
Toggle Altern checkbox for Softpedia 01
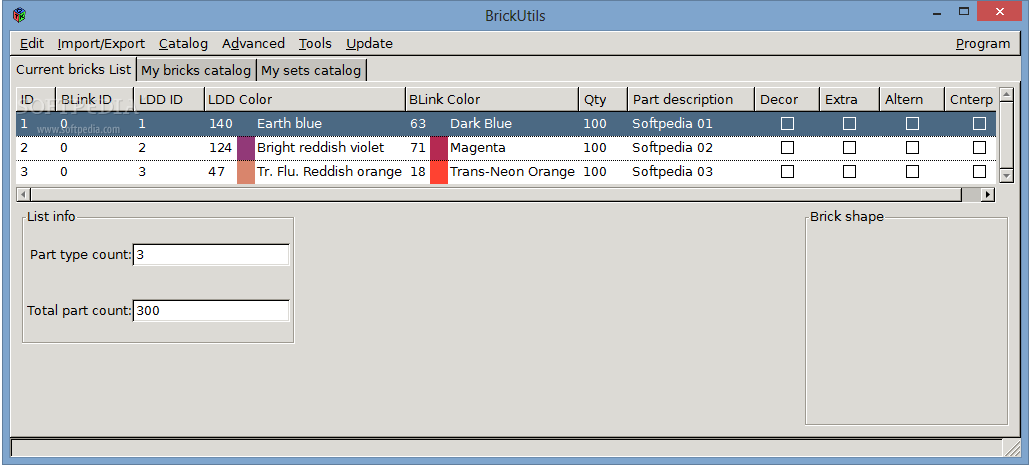point(912,123)
